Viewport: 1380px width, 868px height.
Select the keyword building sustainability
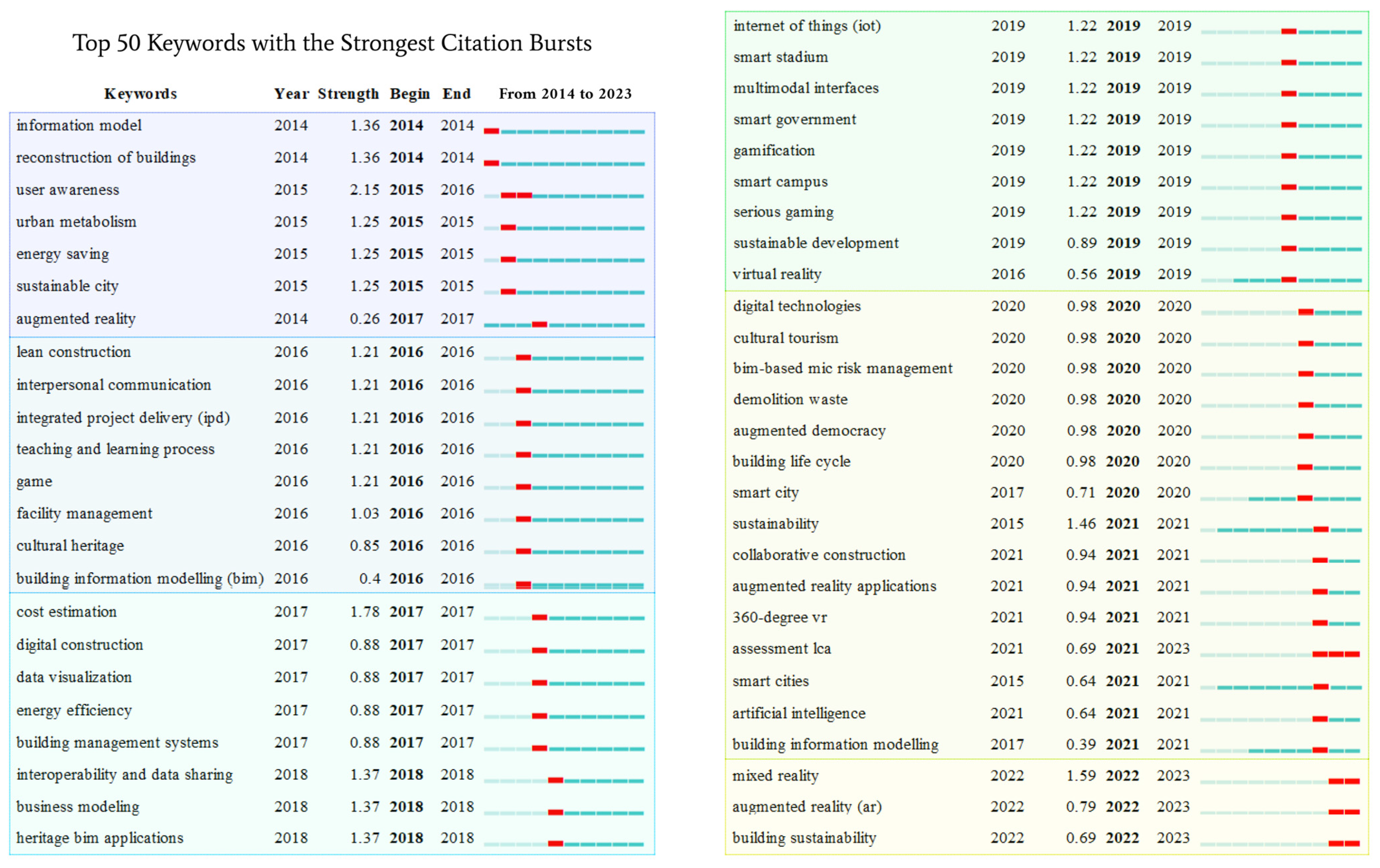(x=804, y=838)
